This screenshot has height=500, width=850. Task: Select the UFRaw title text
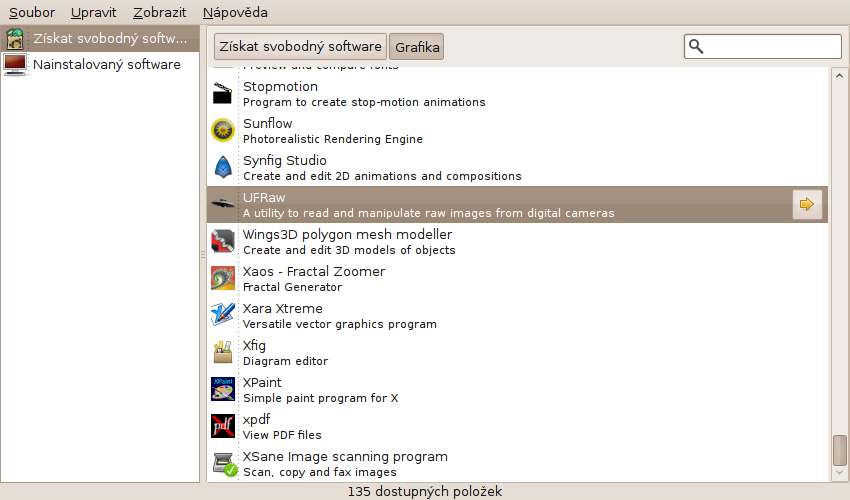(264, 198)
